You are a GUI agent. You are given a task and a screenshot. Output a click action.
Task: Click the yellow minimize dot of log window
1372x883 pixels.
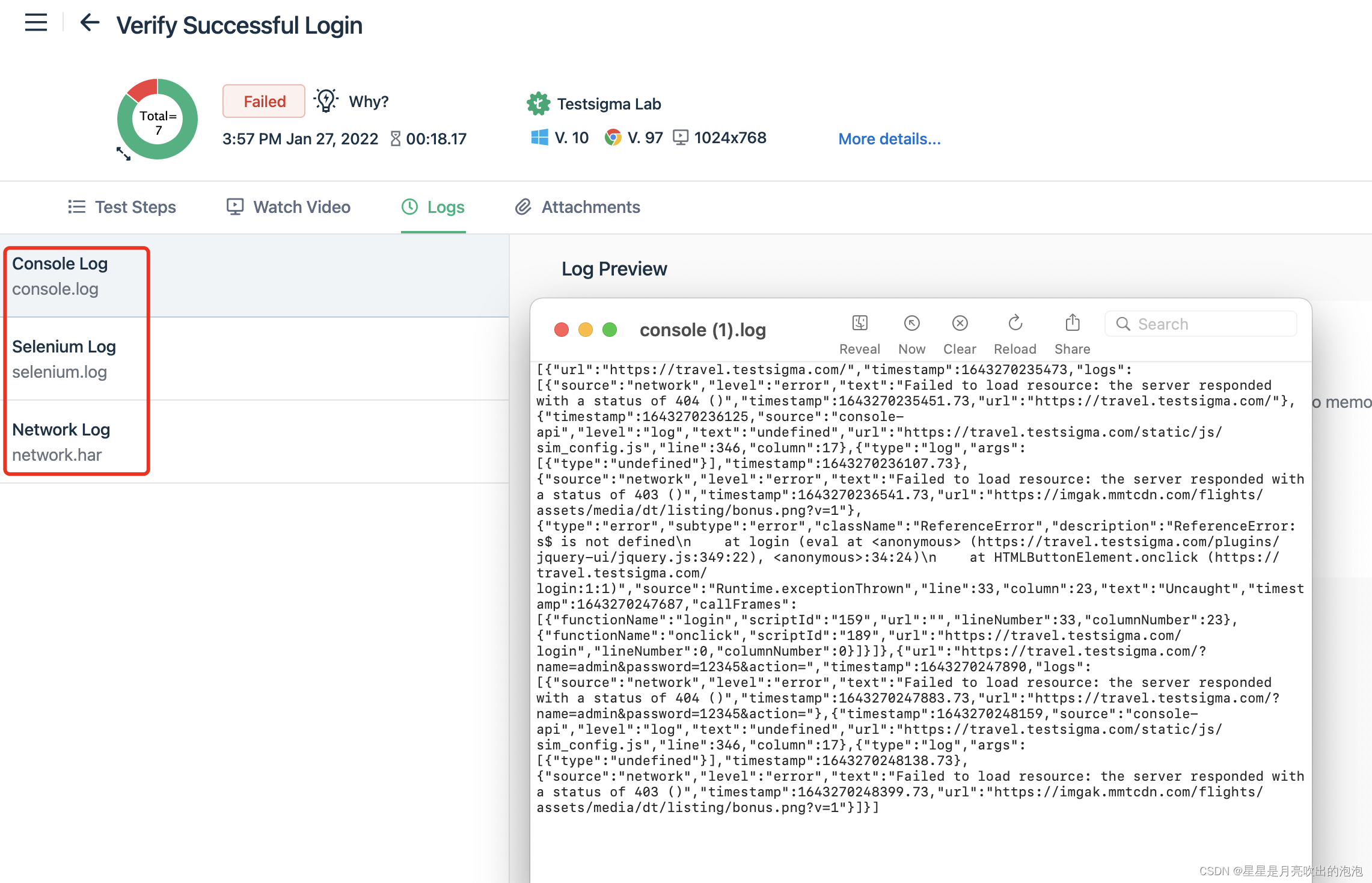586,330
